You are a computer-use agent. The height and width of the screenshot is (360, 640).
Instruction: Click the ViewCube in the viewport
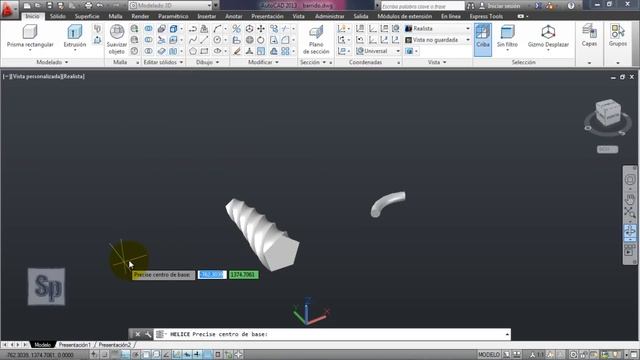[x=608, y=112]
